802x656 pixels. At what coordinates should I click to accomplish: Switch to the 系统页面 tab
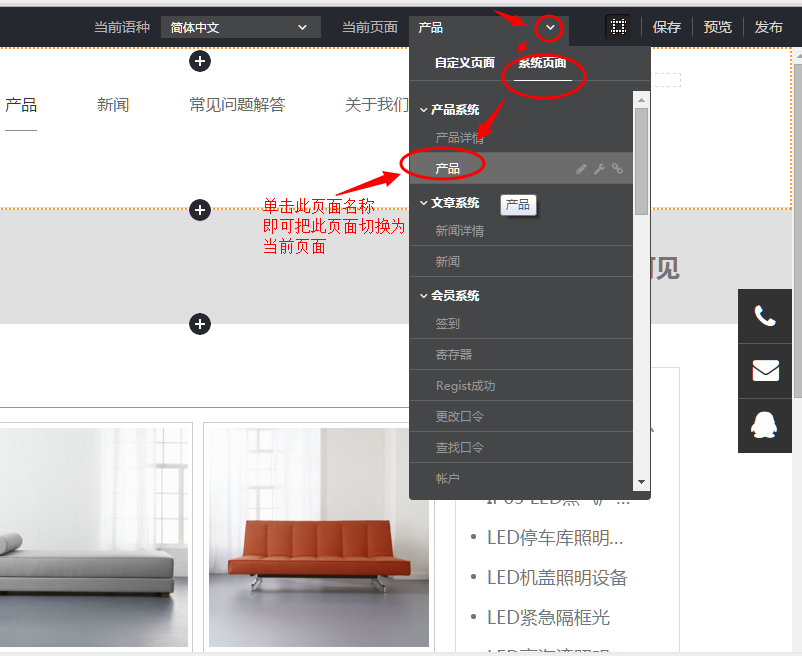click(x=543, y=62)
